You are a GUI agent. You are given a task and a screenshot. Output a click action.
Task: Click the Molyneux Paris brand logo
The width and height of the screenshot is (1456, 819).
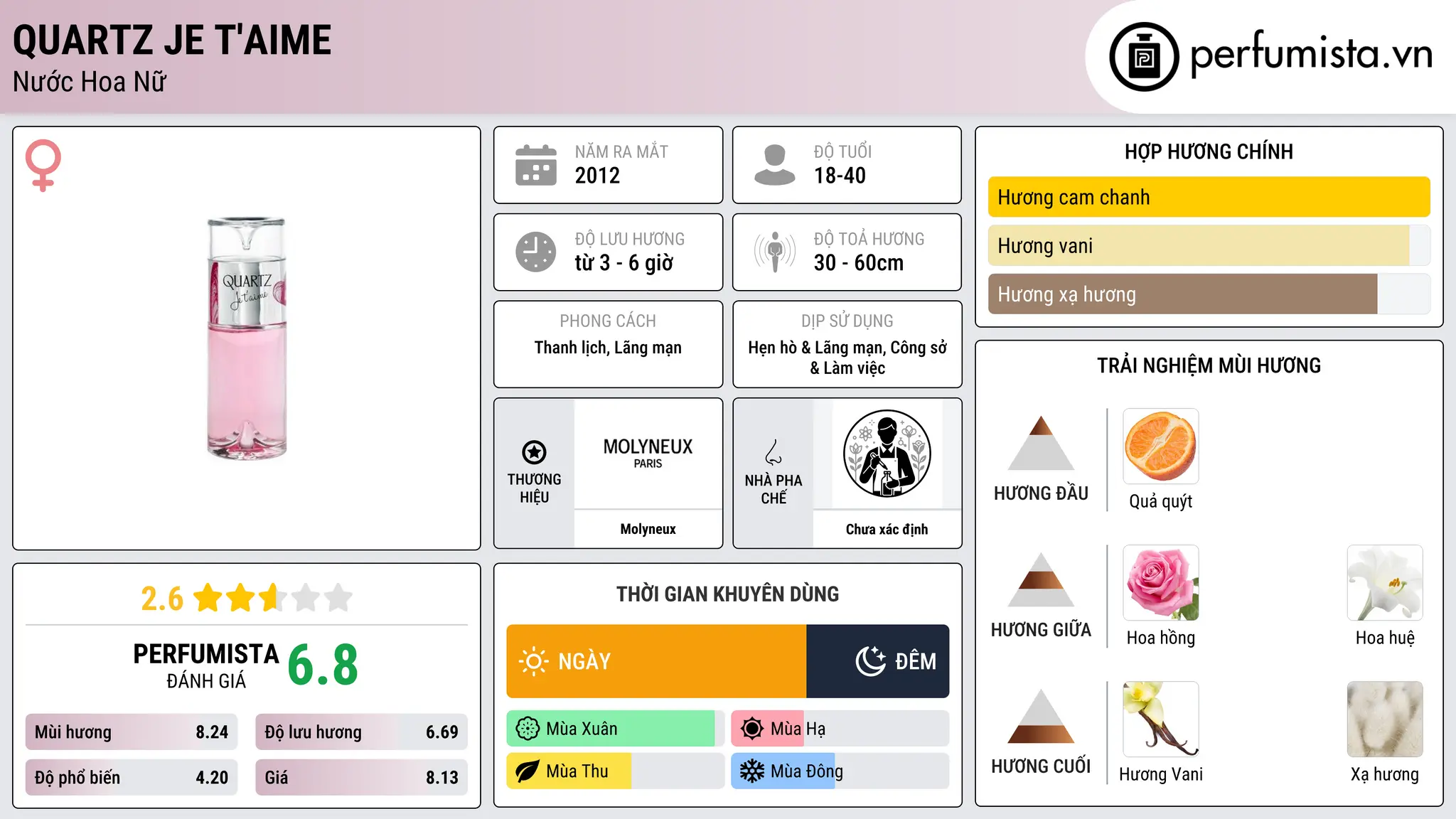point(648,453)
